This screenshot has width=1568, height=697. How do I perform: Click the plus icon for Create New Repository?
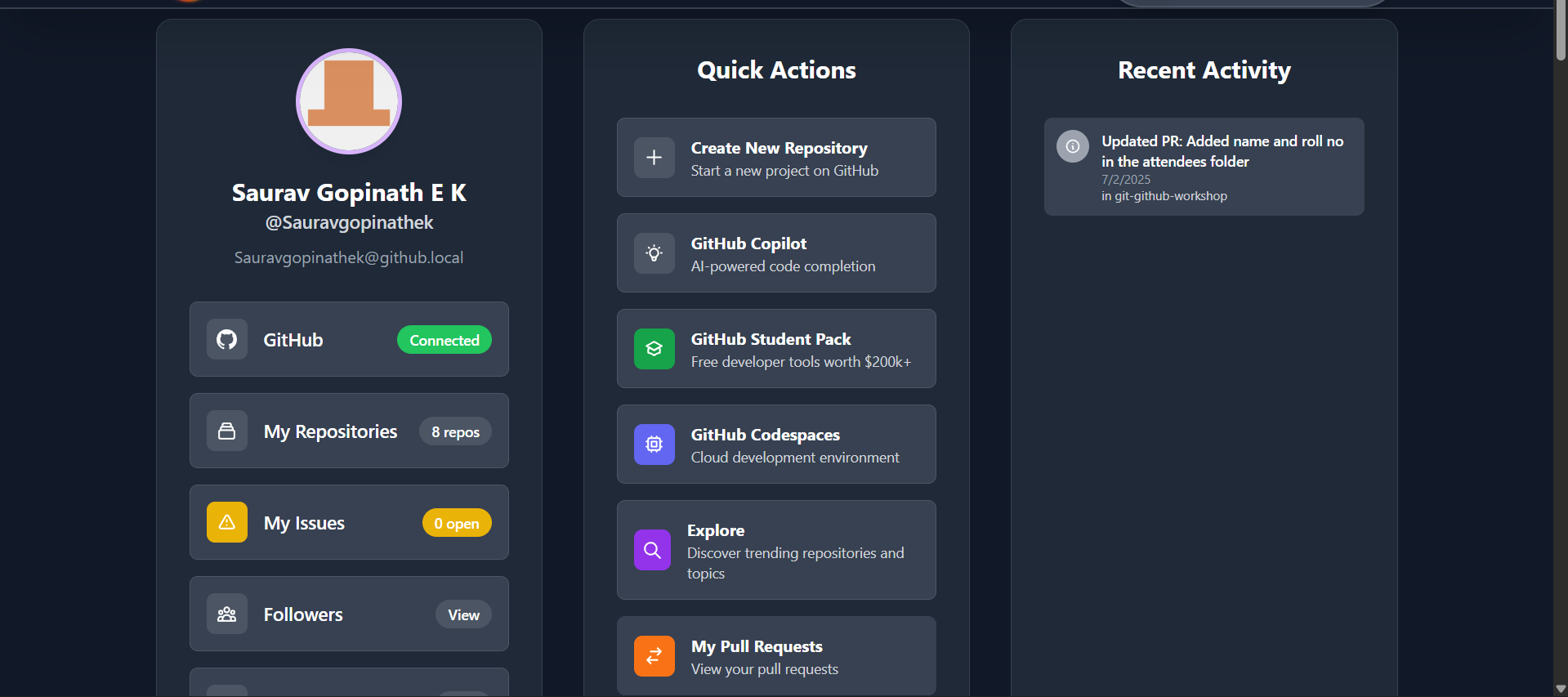pos(654,157)
